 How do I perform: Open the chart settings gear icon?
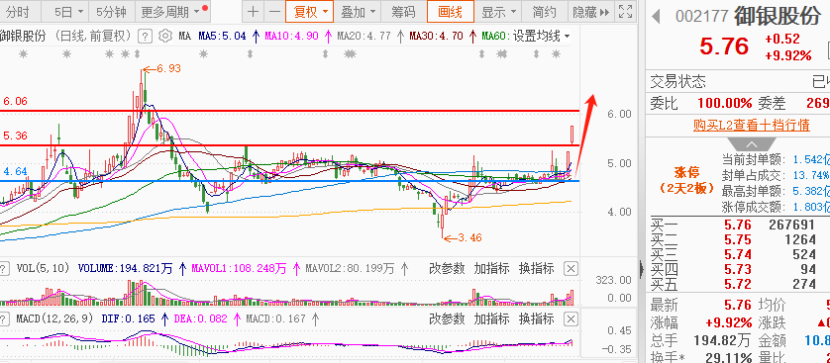pyautogui.click(x=165, y=36)
